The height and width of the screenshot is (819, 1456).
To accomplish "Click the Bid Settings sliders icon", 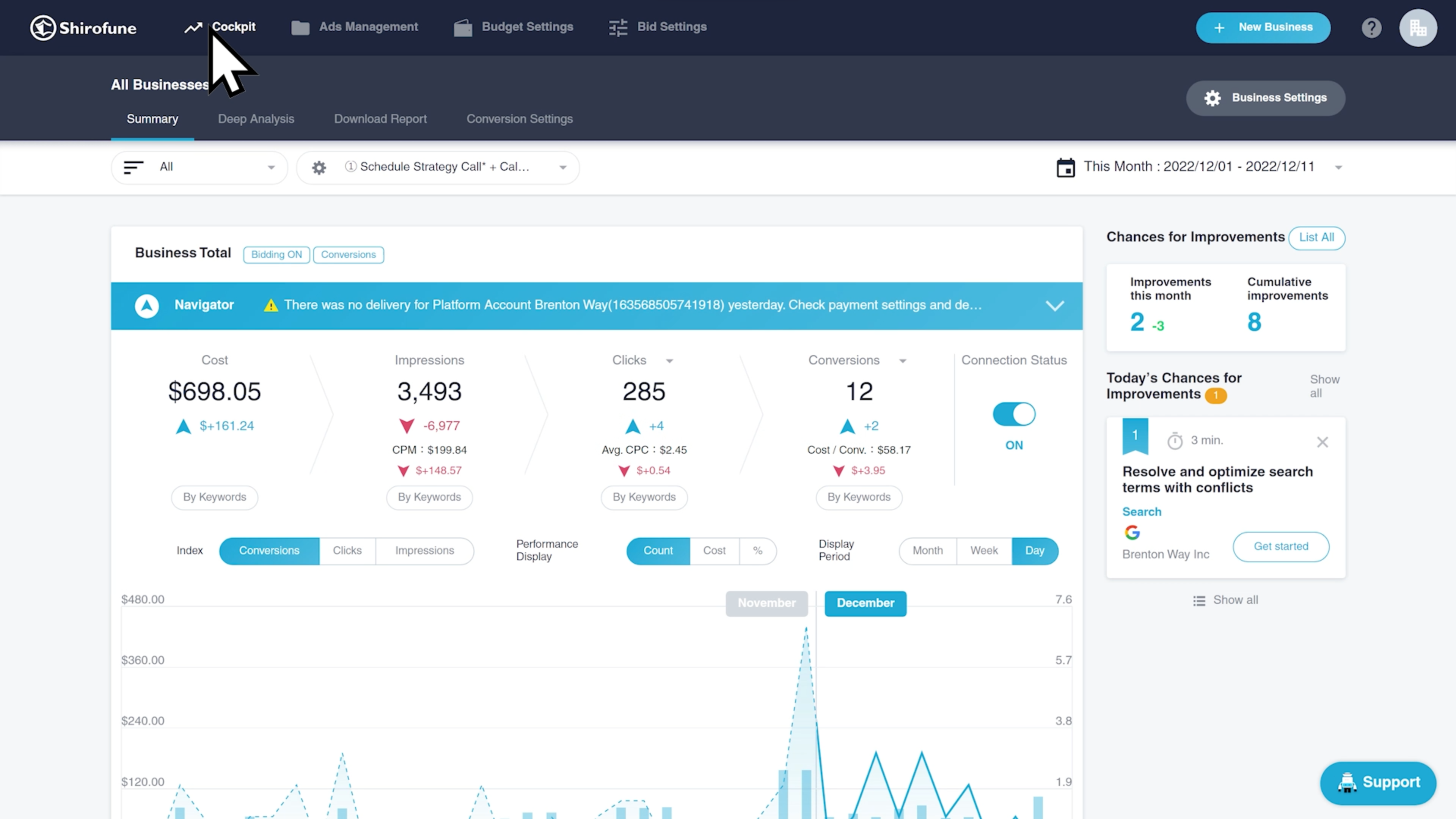I will 617,27.
